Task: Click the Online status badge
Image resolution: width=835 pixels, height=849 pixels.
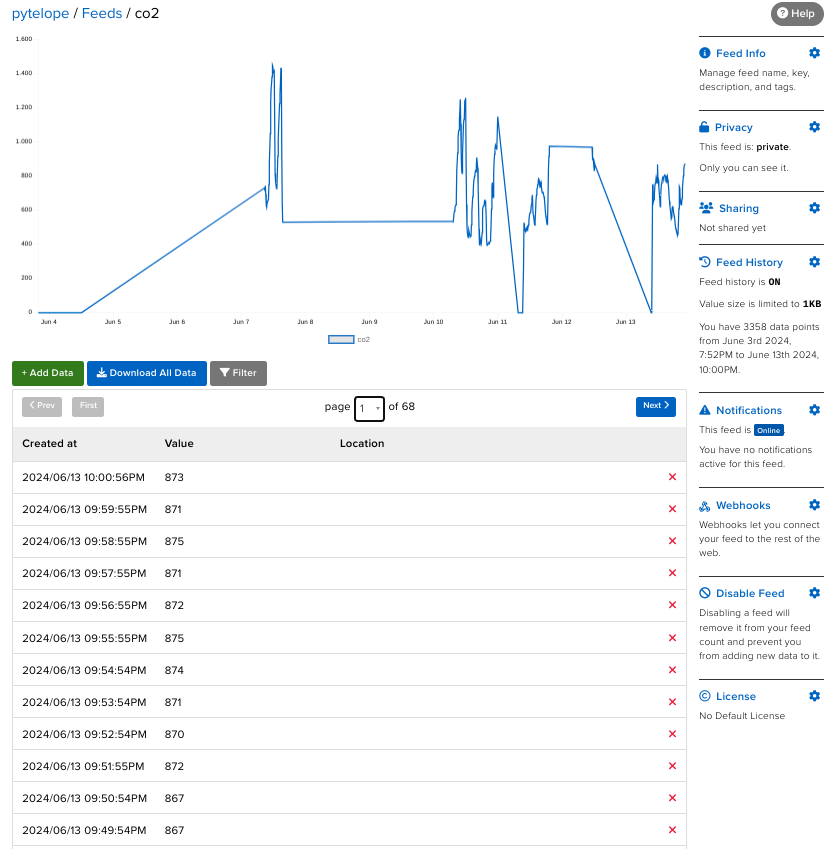Action: [768, 430]
